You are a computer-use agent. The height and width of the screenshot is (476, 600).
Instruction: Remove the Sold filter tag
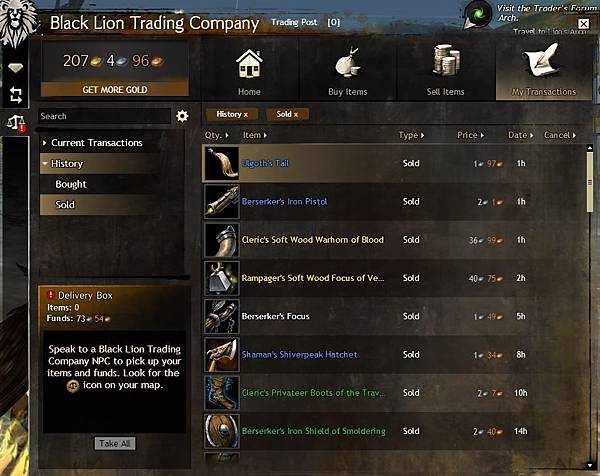coord(296,114)
